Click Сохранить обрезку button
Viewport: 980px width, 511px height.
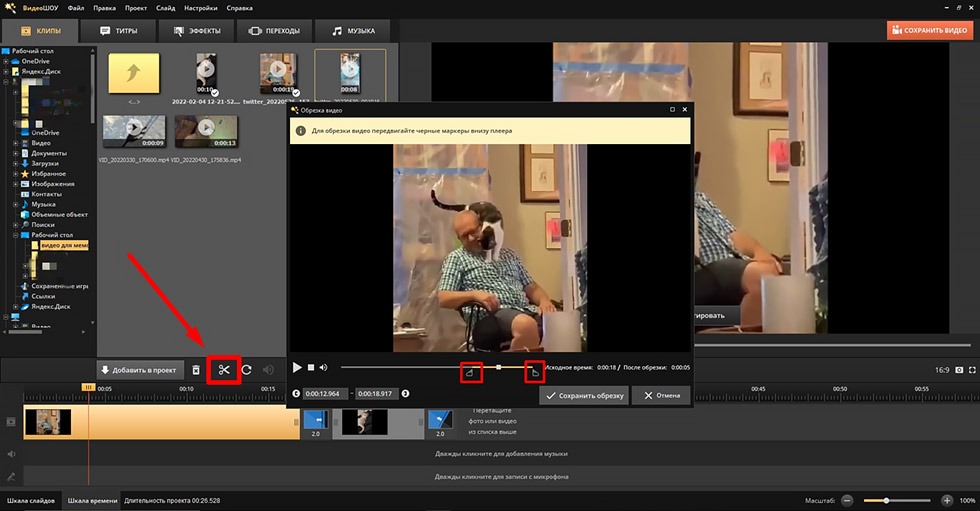tap(584, 395)
